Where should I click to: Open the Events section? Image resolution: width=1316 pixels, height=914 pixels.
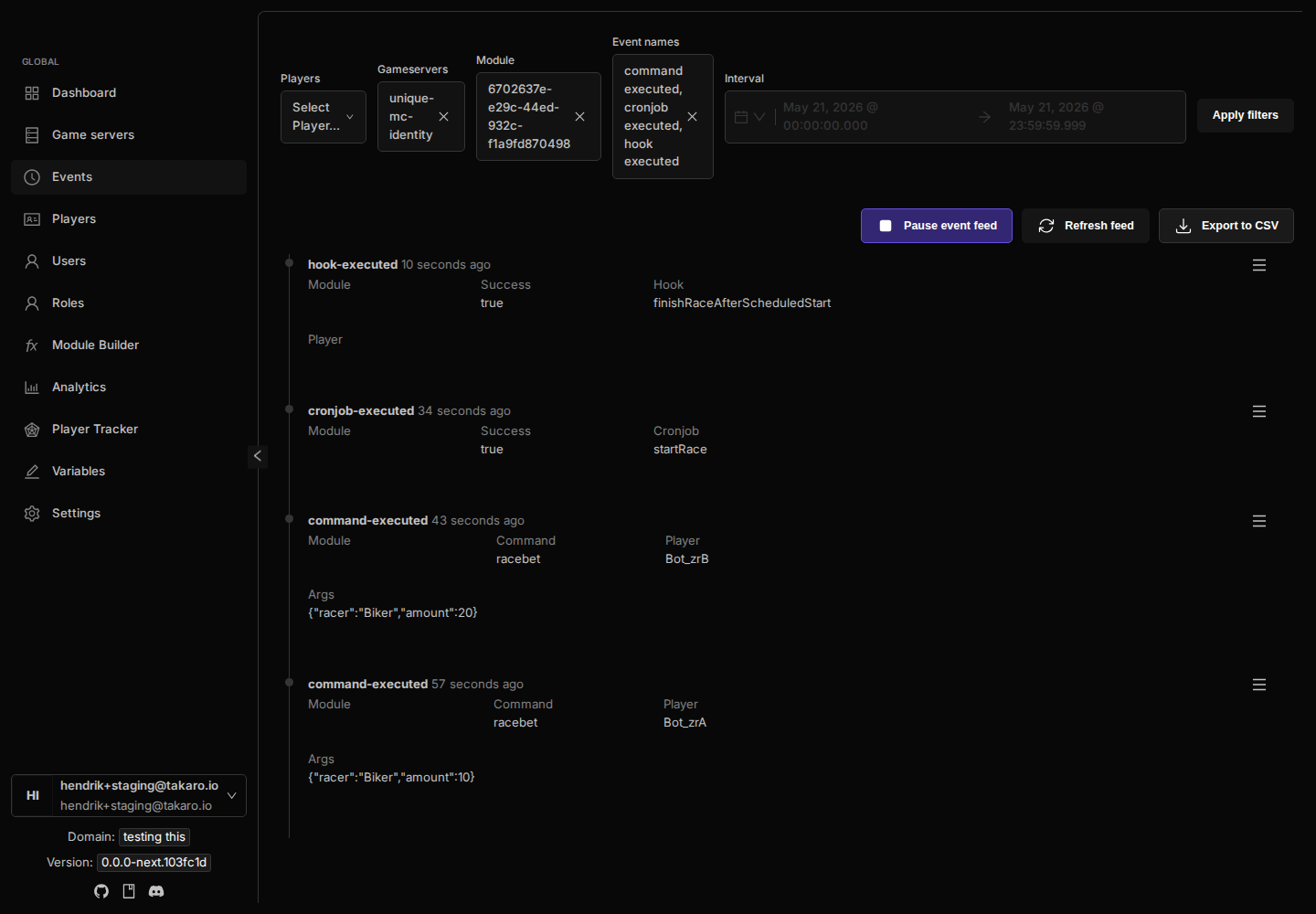[x=129, y=177]
